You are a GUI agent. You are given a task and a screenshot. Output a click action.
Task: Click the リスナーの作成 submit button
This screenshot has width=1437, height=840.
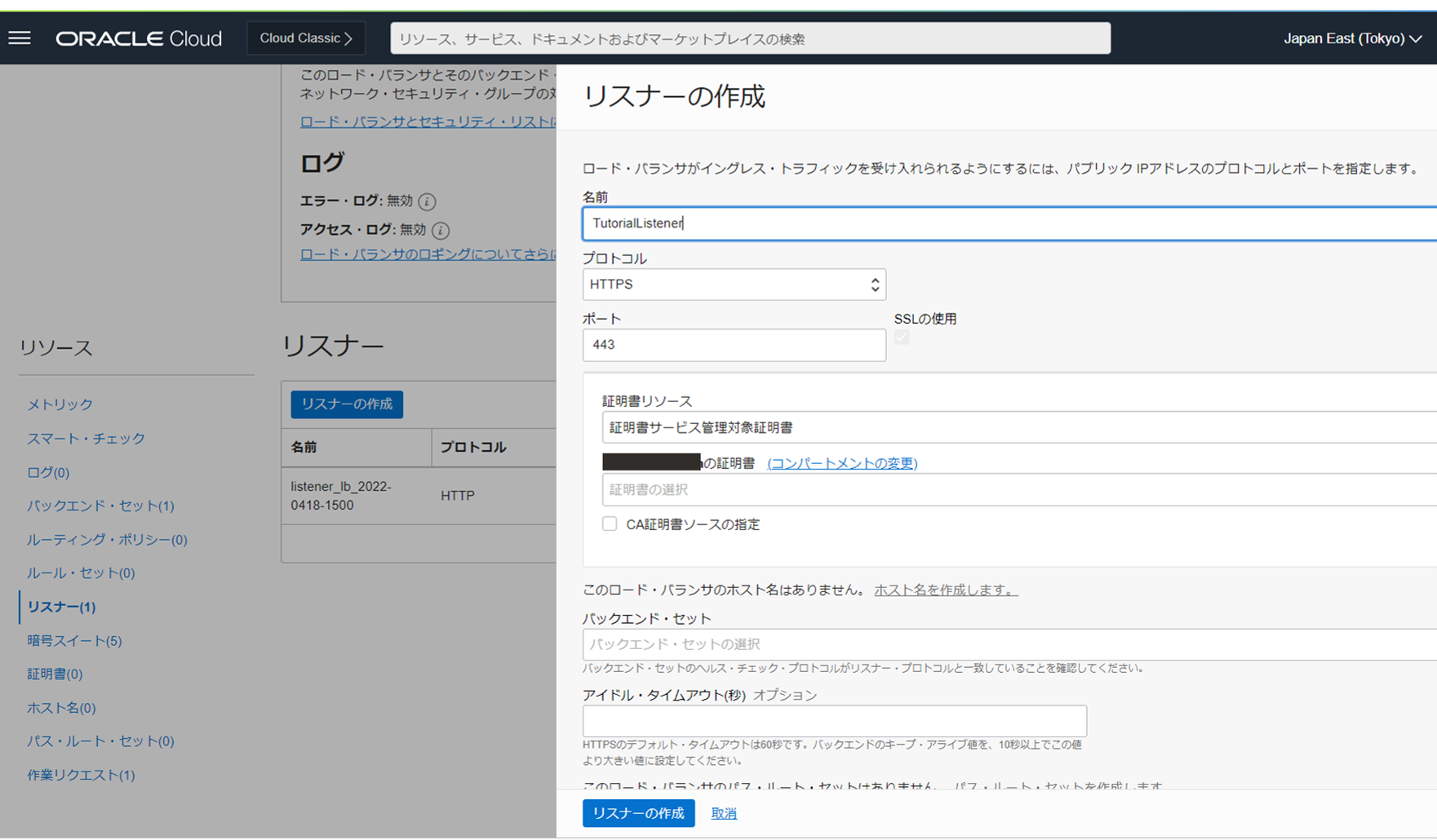pos(638,813)
